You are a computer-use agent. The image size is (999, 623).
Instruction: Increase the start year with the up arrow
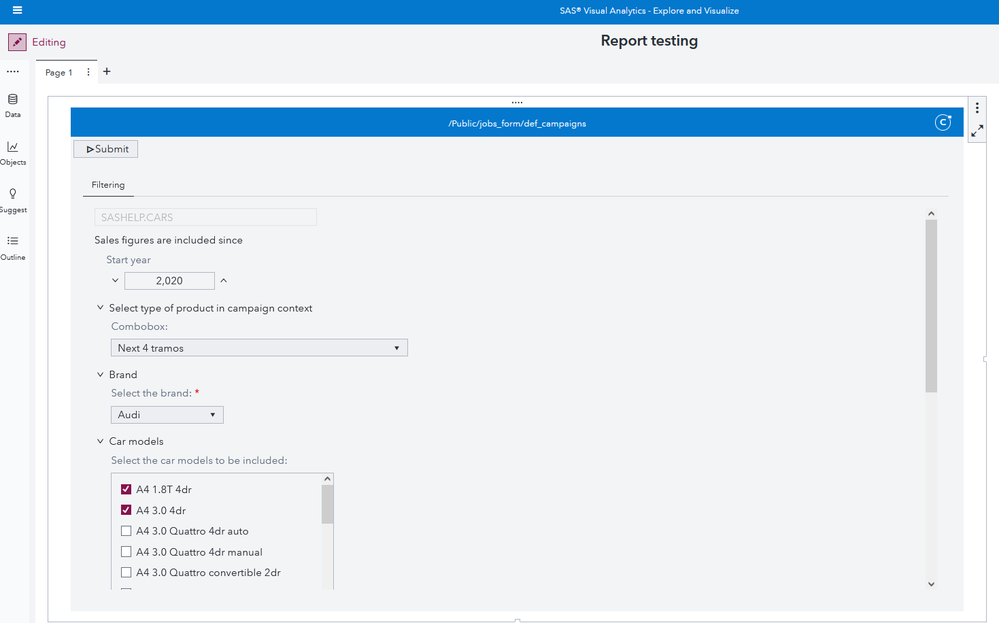point(223,281)
